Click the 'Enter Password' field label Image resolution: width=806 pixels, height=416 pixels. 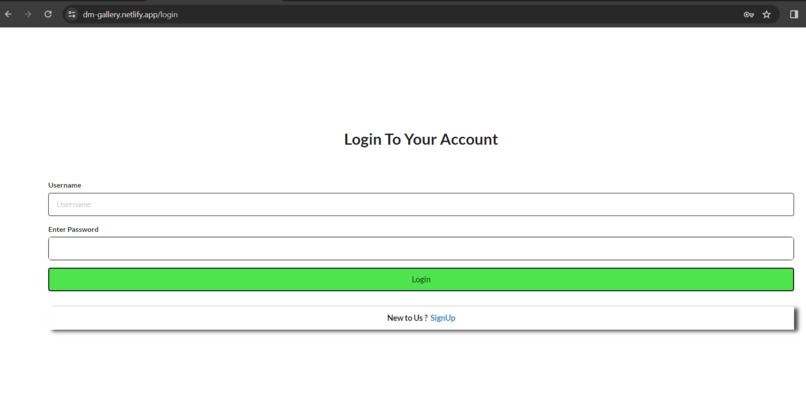click(x=73, y=229)
